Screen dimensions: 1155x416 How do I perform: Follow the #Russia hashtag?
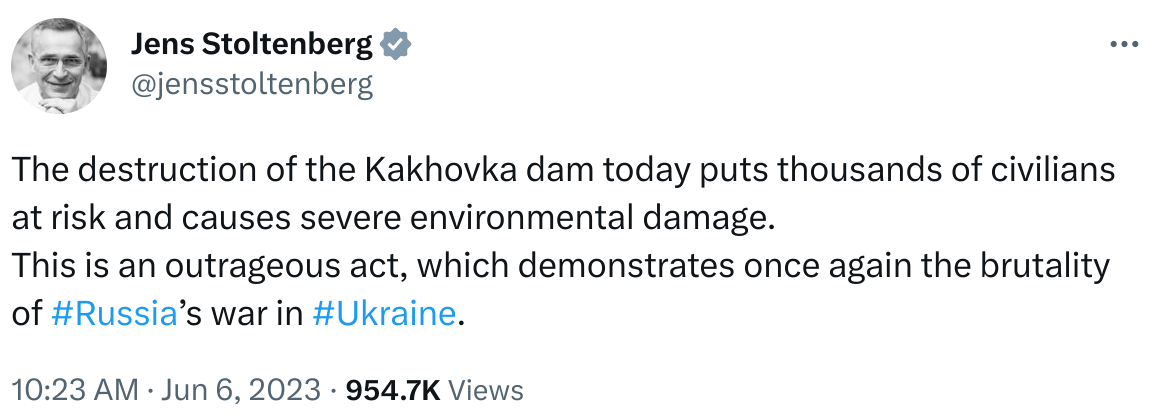pos(113,314)
